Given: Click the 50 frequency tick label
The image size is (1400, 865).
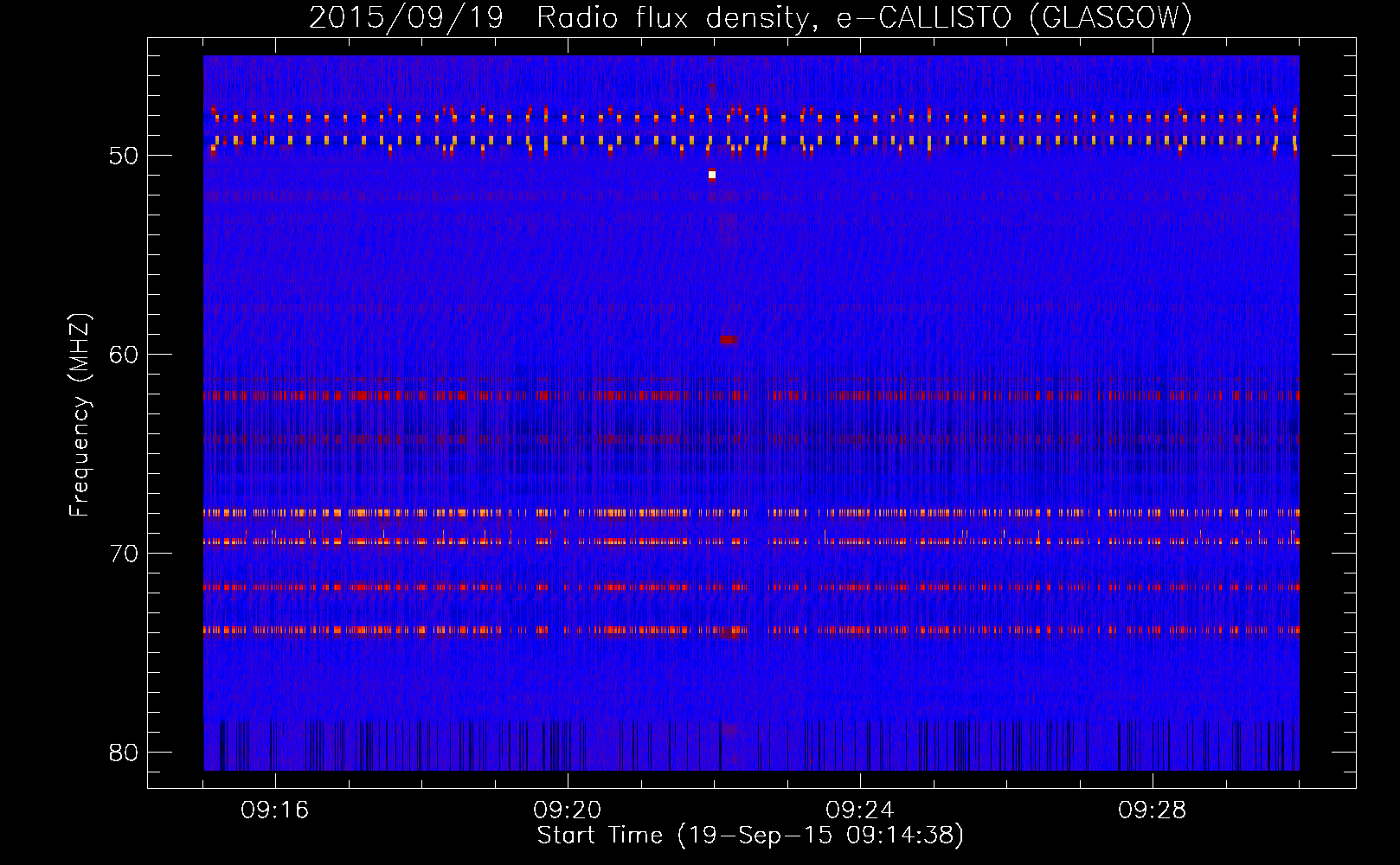Looking at the screenshot, I should point(124,156).
